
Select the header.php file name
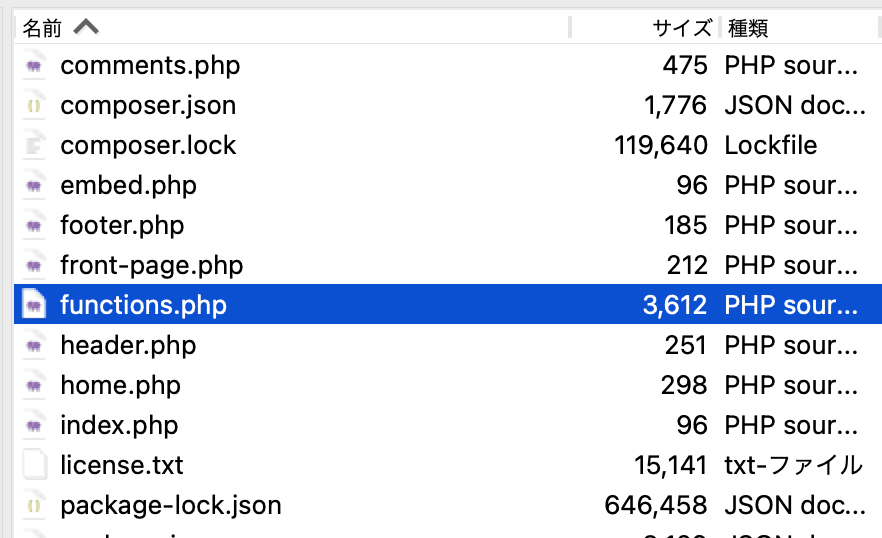[128, 346]
